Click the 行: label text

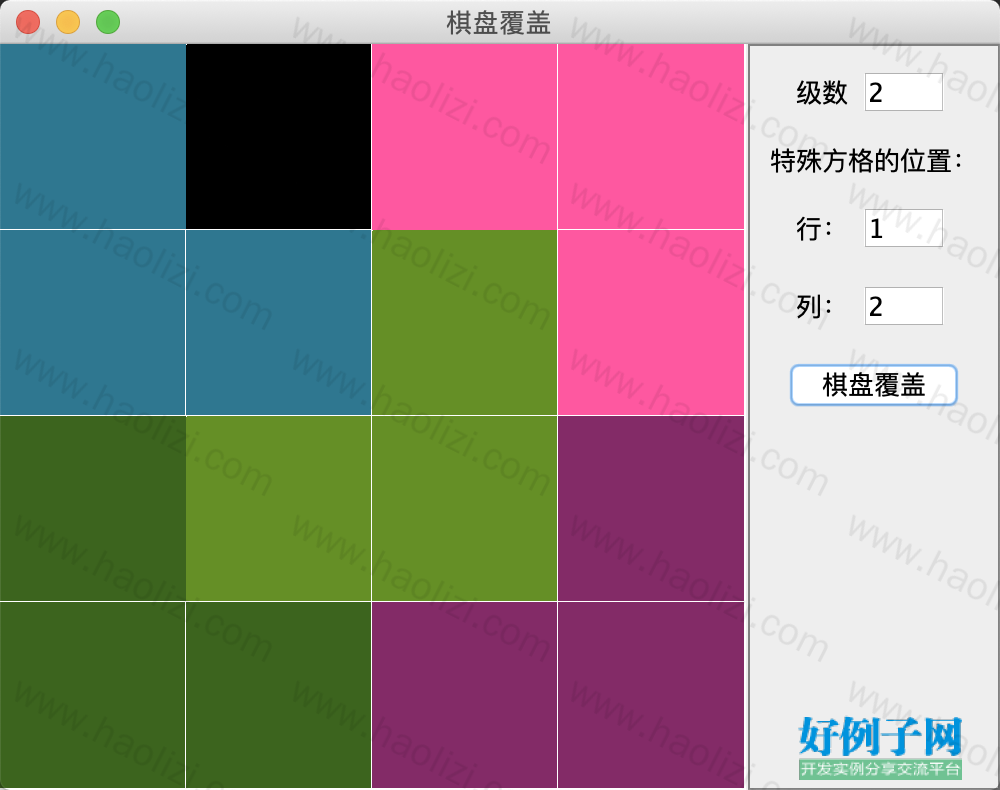click(x=814, y=228)
